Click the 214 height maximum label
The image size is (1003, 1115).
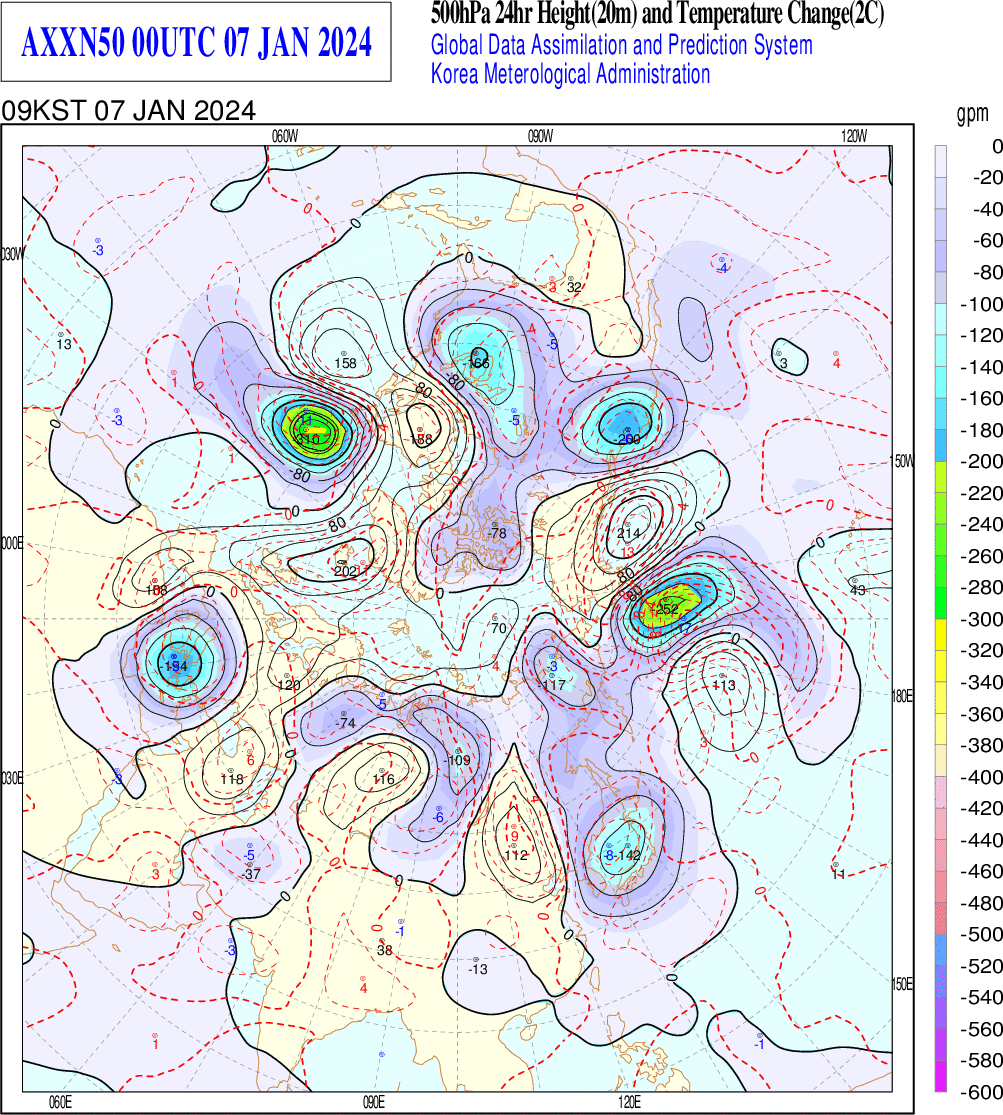click(628, 533)
